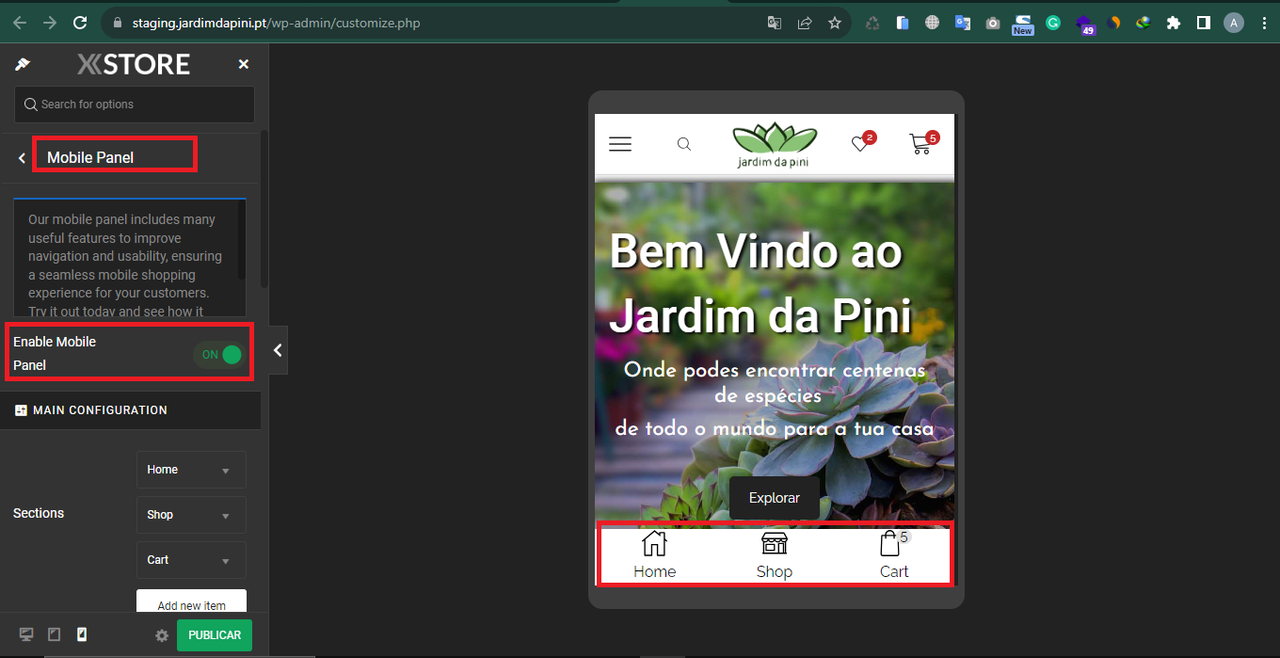Viewport: 1280px width, 658px height.
Task: Go back from Mobile Panel section
Action: click(22, 157)
